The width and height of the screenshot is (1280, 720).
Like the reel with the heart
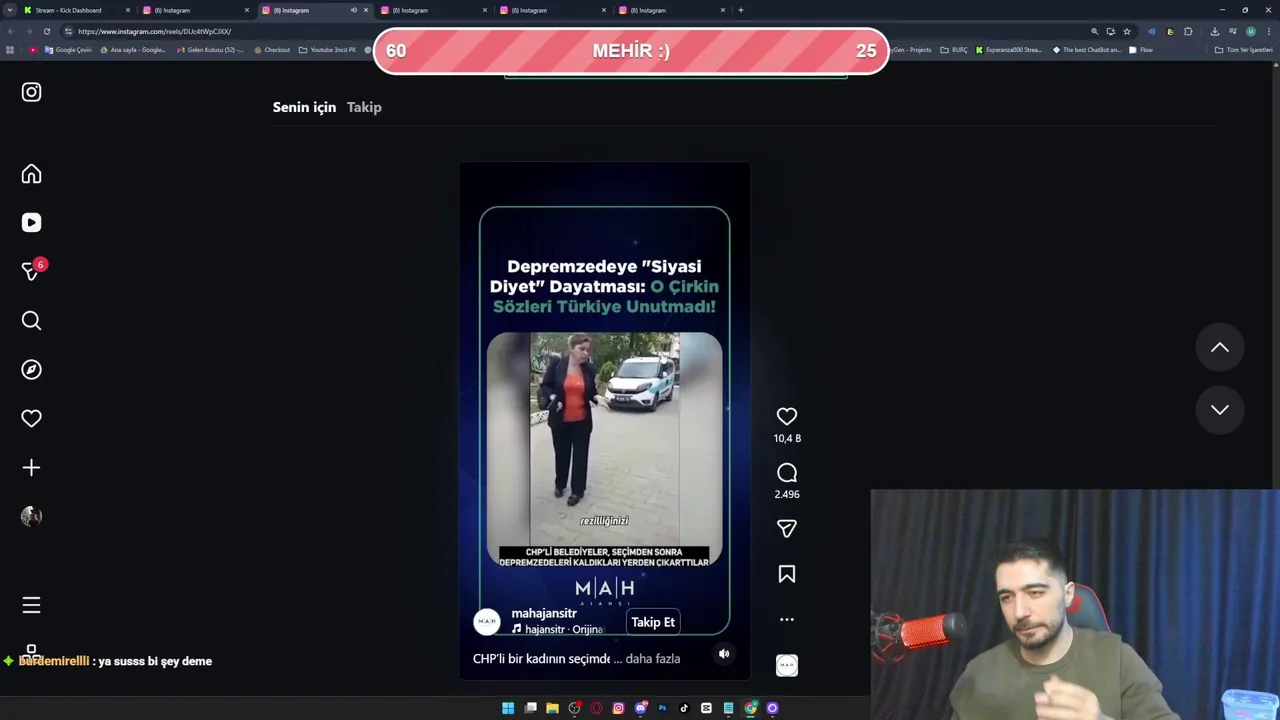click(787, 416)
